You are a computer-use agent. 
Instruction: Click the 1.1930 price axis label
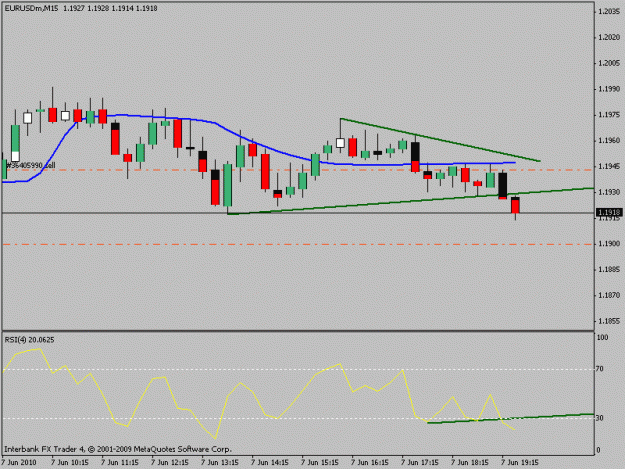coord(609,192)
